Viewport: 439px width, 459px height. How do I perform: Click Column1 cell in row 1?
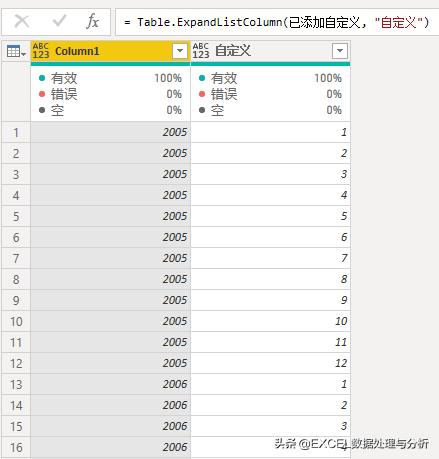tap(110, 132)
